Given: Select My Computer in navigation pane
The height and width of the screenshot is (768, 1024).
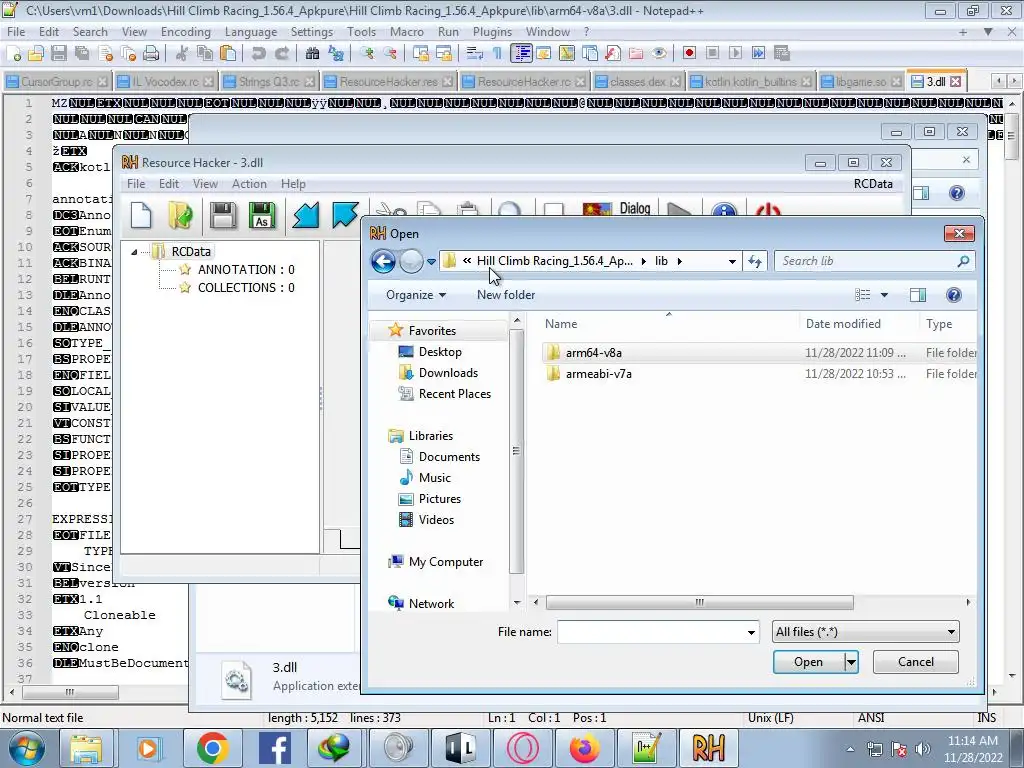Looking at the screenshot, I should tap(445, 562).
